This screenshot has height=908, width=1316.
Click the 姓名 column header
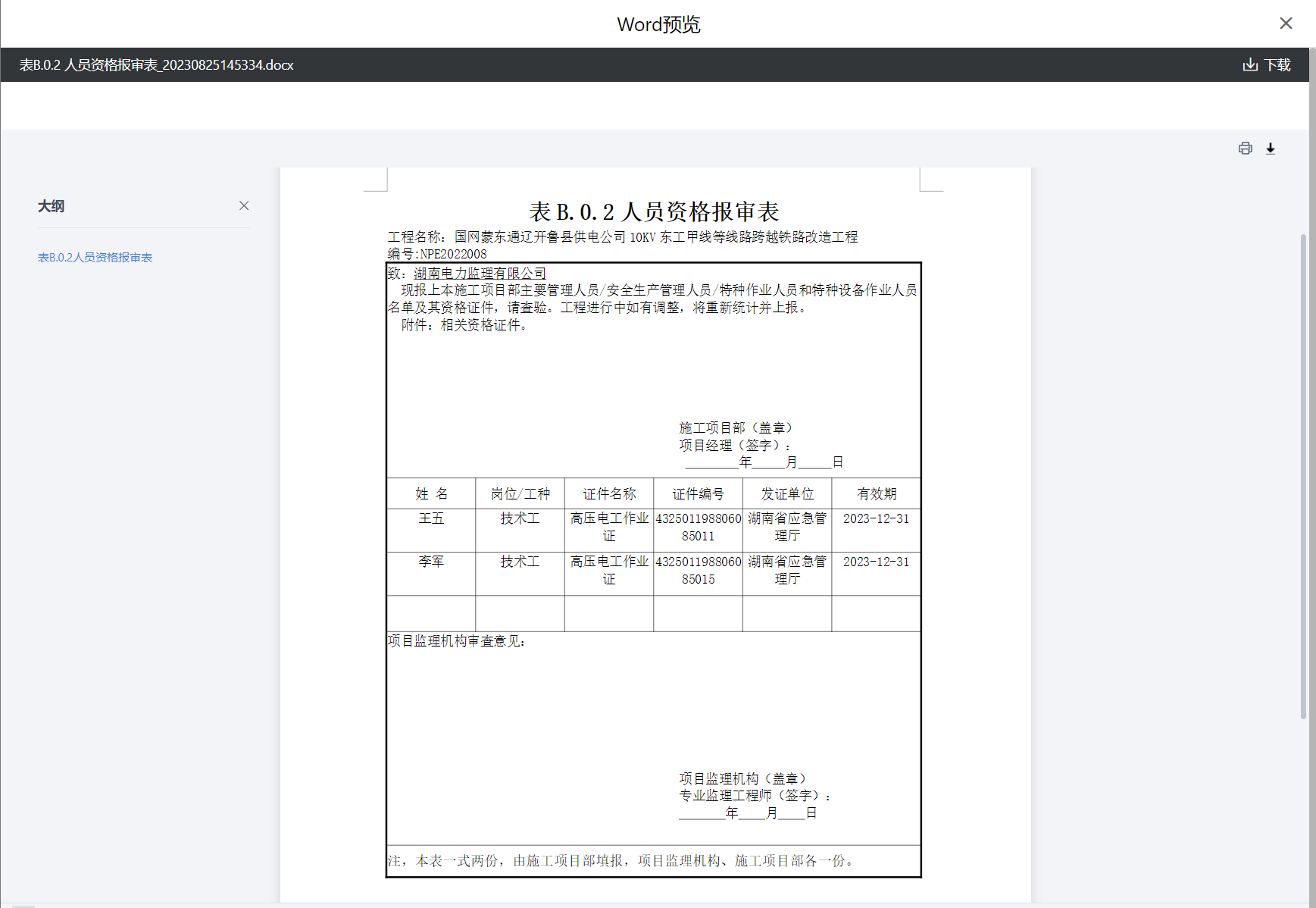pyautogui.click(x=431, y=494)
